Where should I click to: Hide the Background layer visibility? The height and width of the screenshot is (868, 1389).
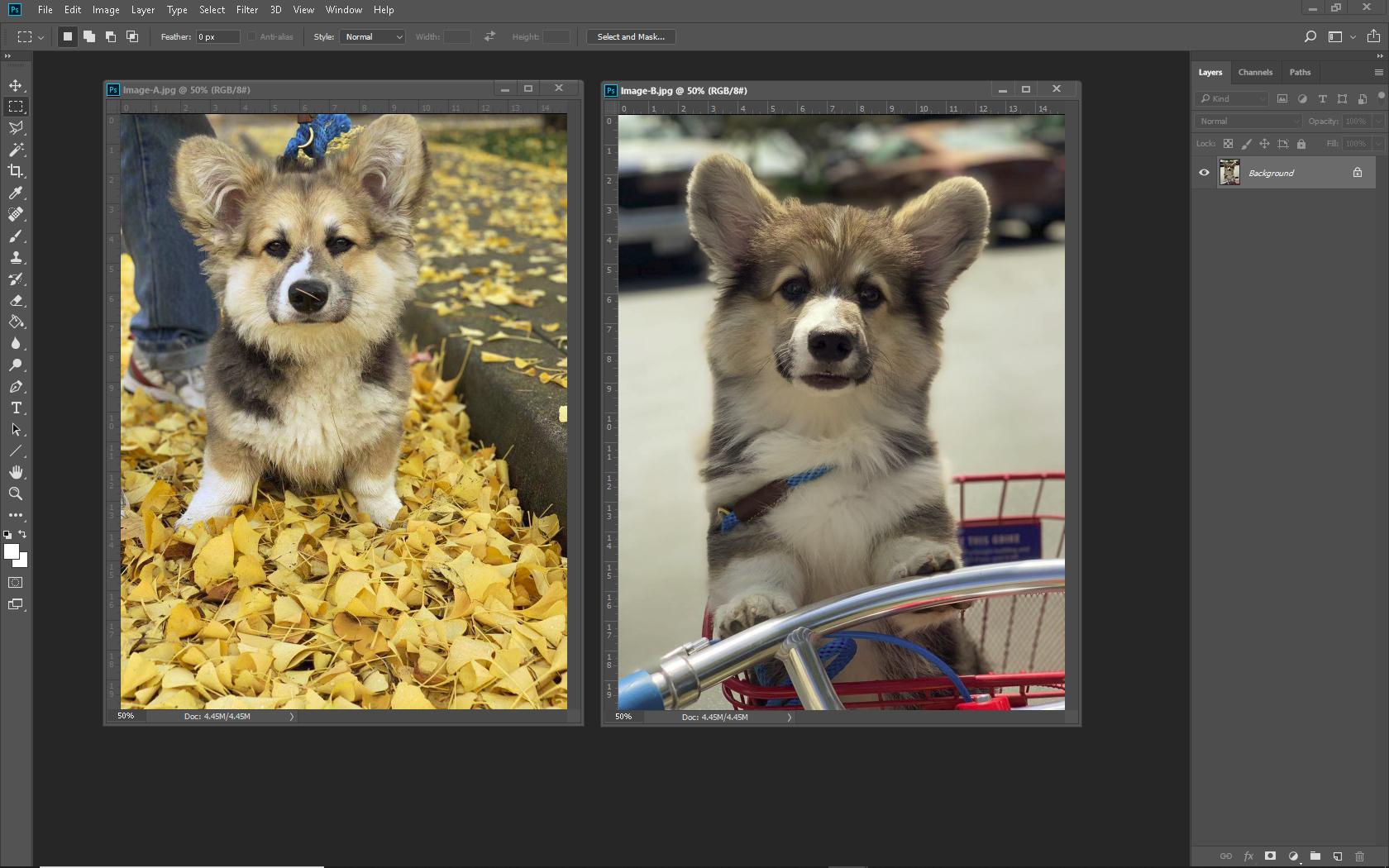coord(1204,173)
